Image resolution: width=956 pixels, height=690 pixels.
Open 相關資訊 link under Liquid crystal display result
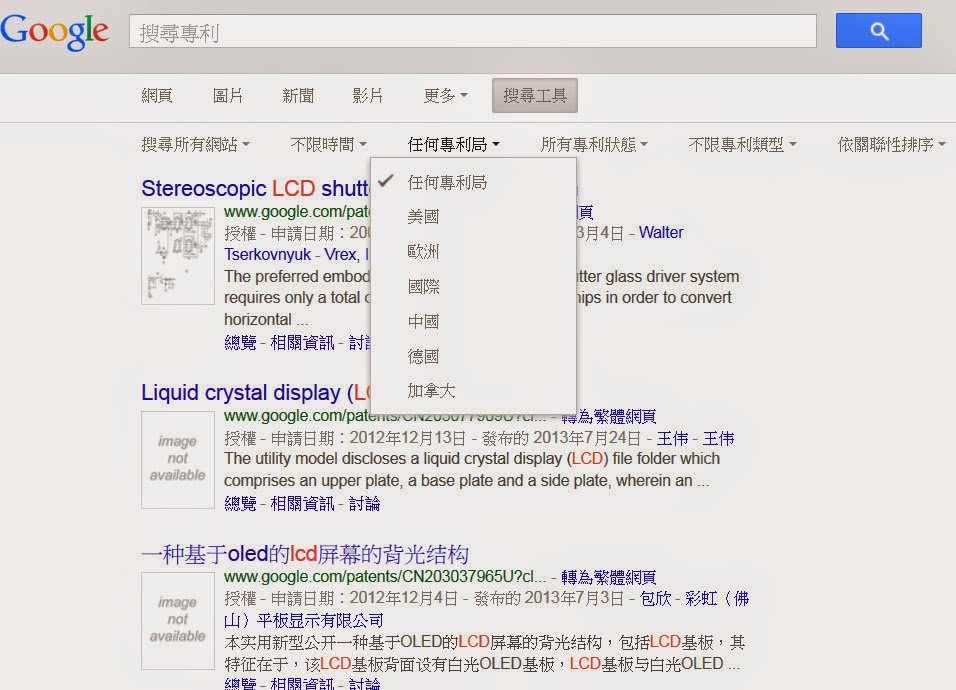point(302,503)
